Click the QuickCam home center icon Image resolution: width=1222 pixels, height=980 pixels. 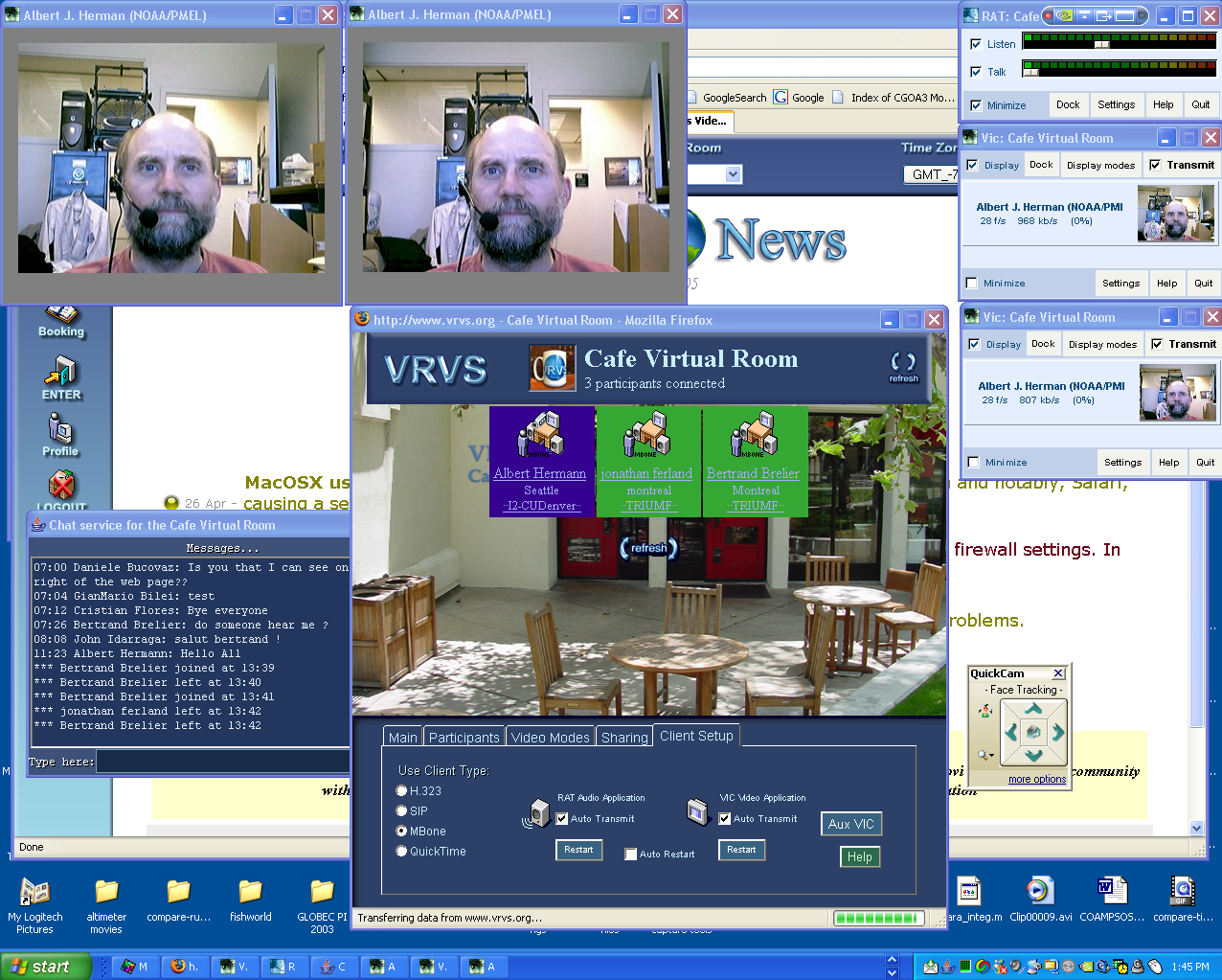click(1033, 733)
